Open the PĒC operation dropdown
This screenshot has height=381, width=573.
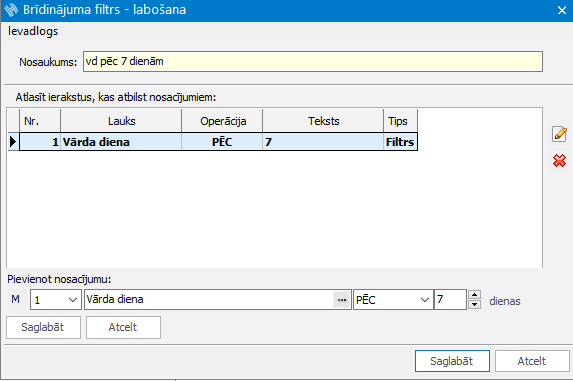point(393,300)
